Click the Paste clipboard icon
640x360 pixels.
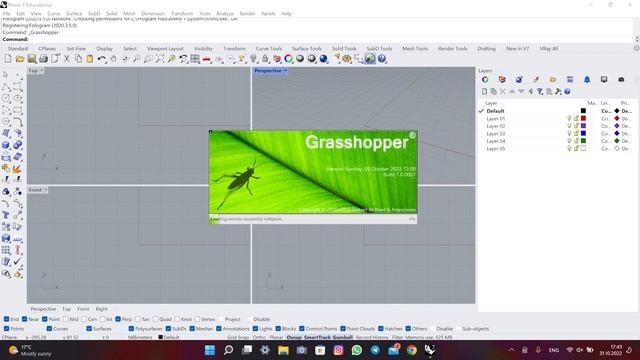(x=90, y=59)
